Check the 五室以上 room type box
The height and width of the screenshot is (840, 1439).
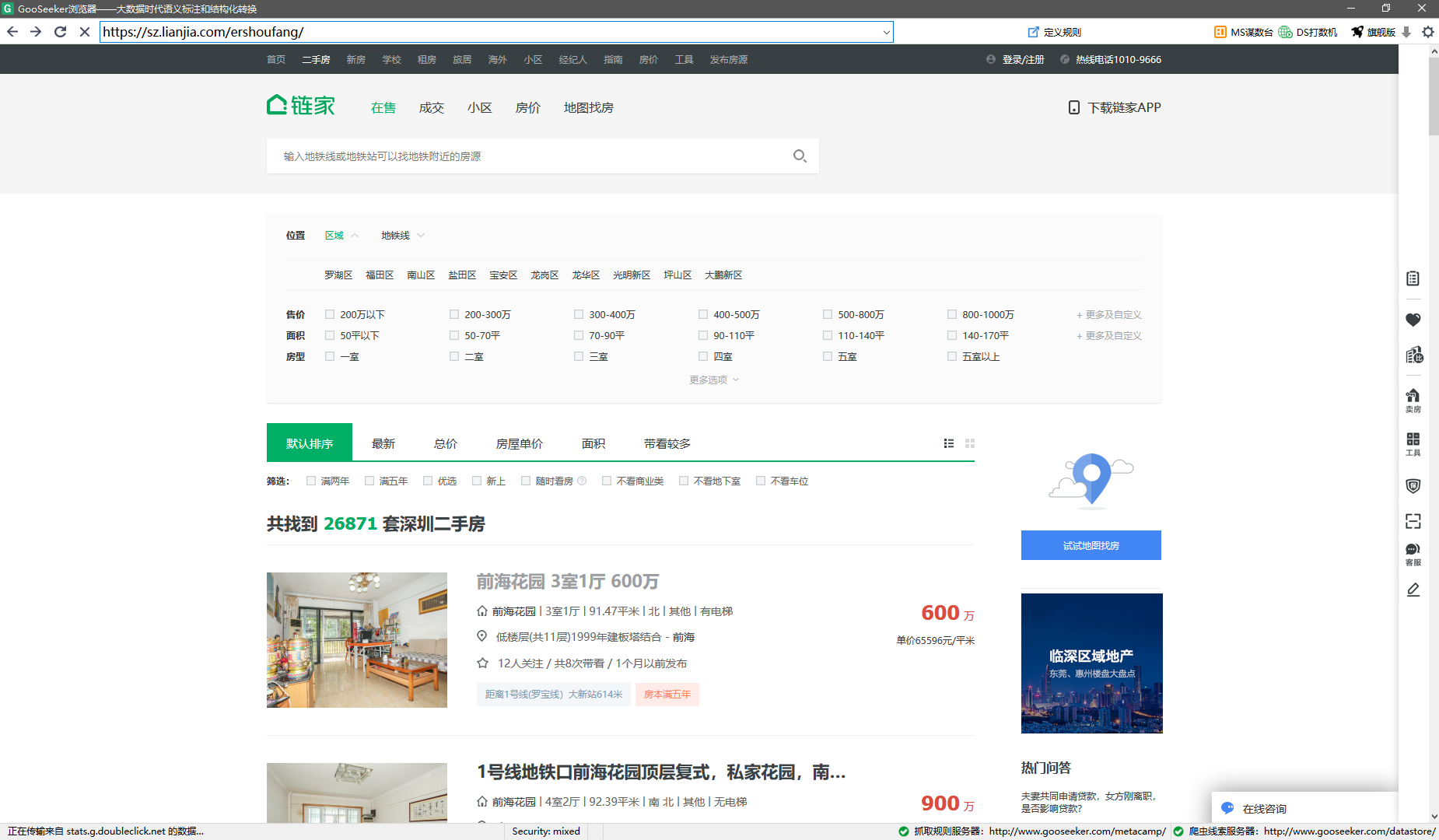(952, 356)
